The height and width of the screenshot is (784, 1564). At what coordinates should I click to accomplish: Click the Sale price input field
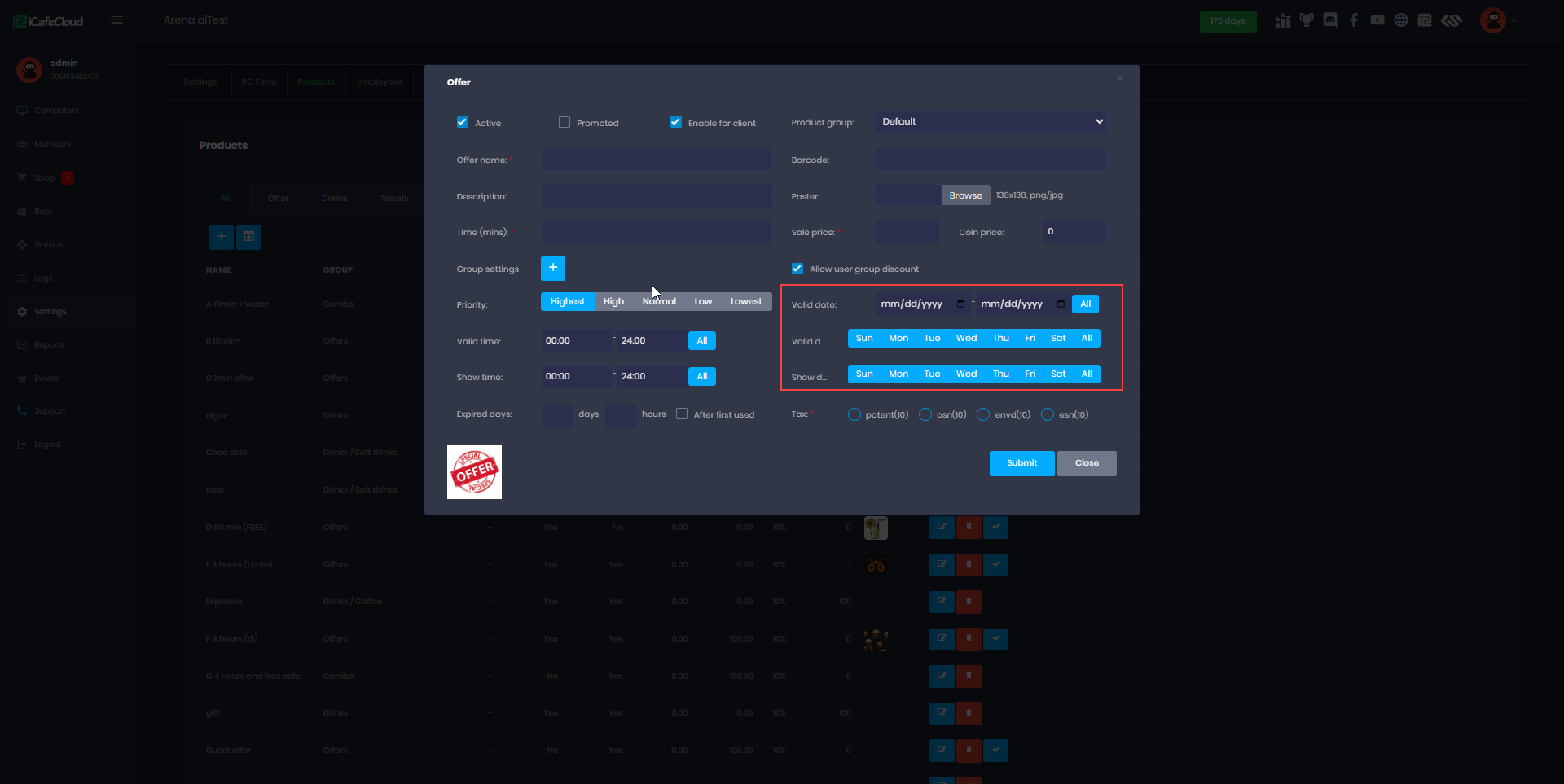(907, 232)
